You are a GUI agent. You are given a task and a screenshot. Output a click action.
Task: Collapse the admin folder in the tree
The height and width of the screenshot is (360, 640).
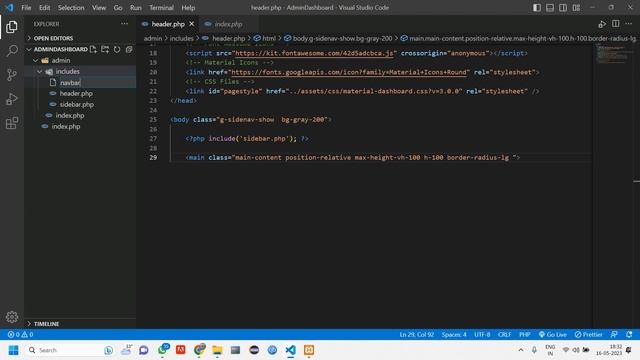tap(36, 60)
